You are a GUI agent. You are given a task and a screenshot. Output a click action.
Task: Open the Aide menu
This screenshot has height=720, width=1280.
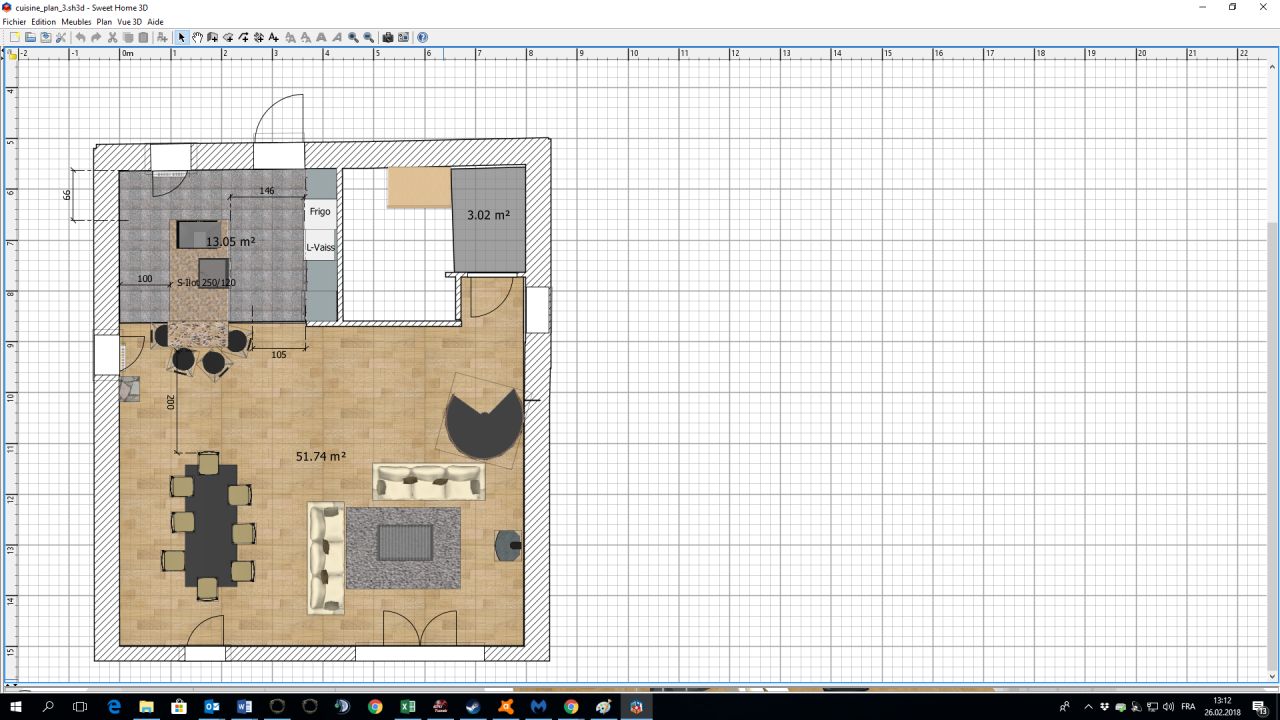[x=155, y=21]
